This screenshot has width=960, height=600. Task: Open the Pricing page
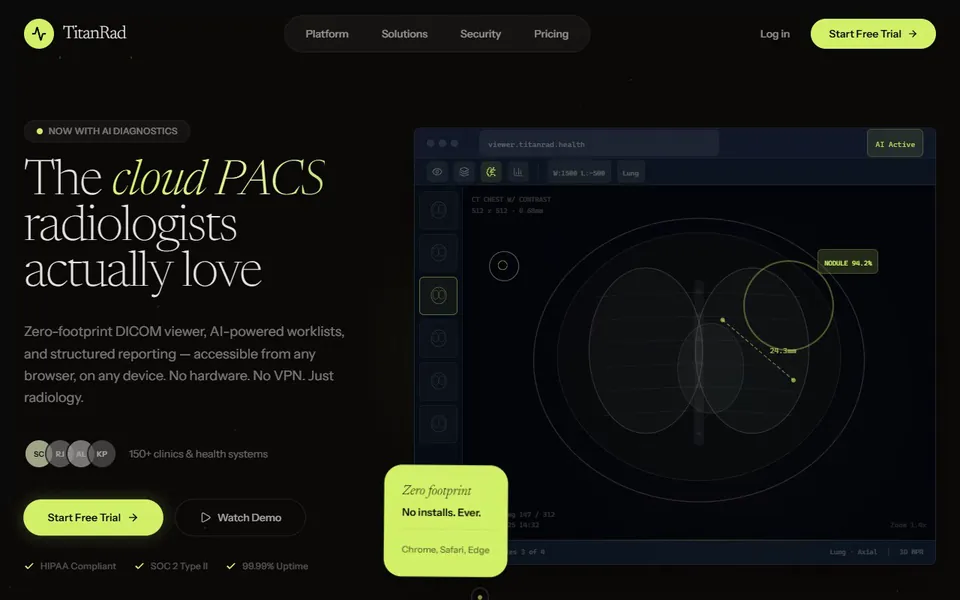pos(551,34)
